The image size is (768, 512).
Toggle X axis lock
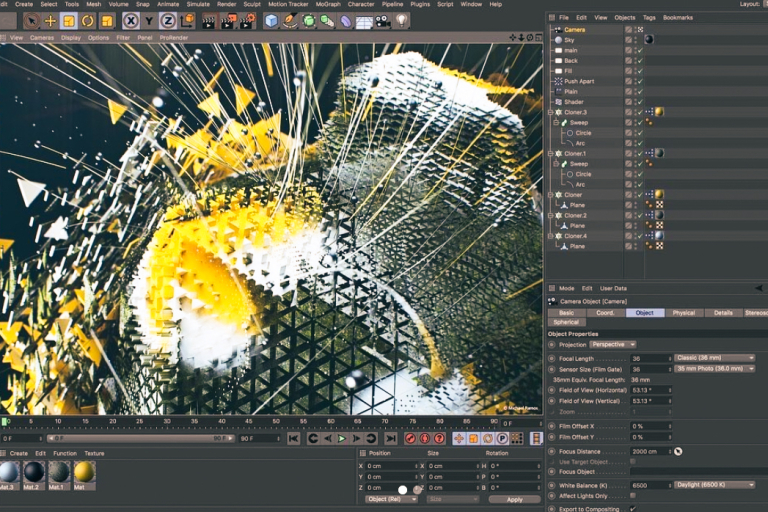click(x=131, y=21)
